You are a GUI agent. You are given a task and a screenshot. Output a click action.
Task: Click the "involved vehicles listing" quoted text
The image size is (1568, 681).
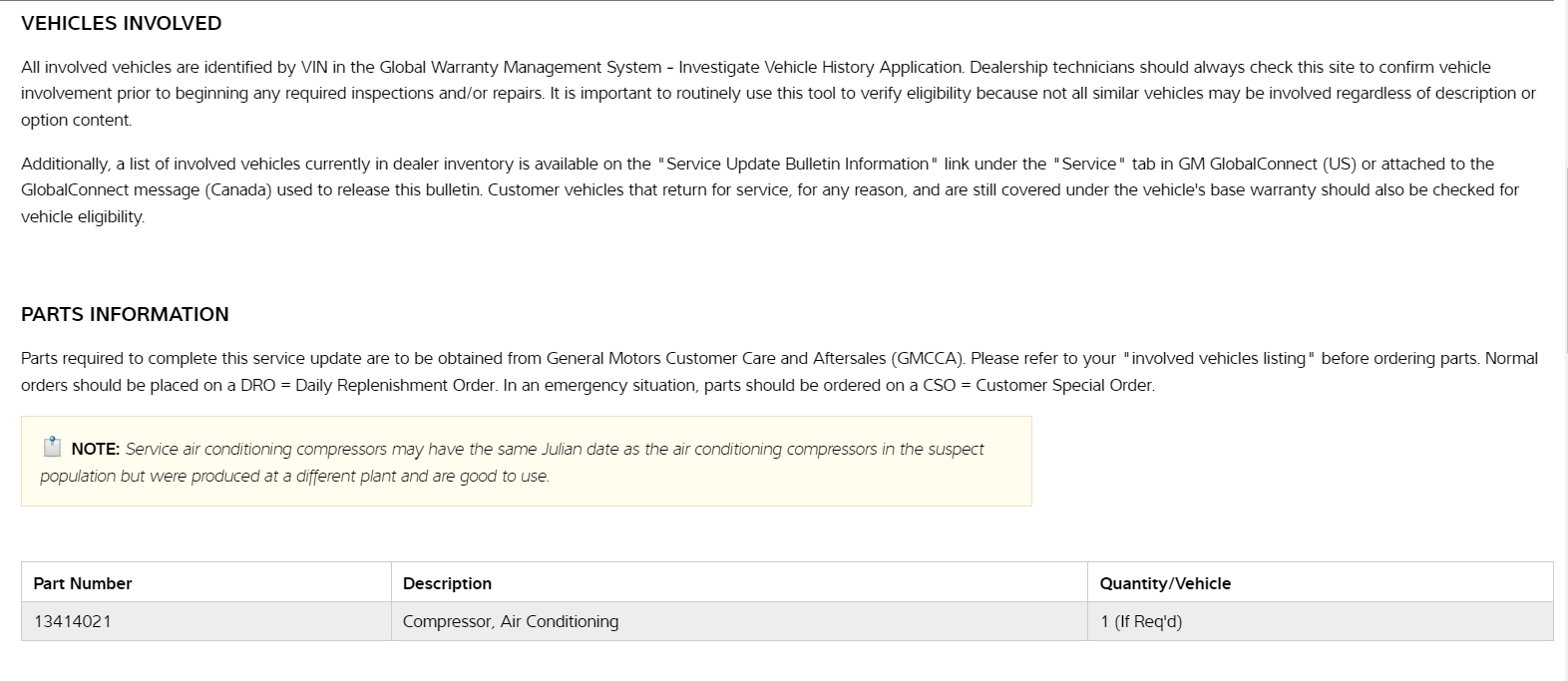coord(1218,358)
